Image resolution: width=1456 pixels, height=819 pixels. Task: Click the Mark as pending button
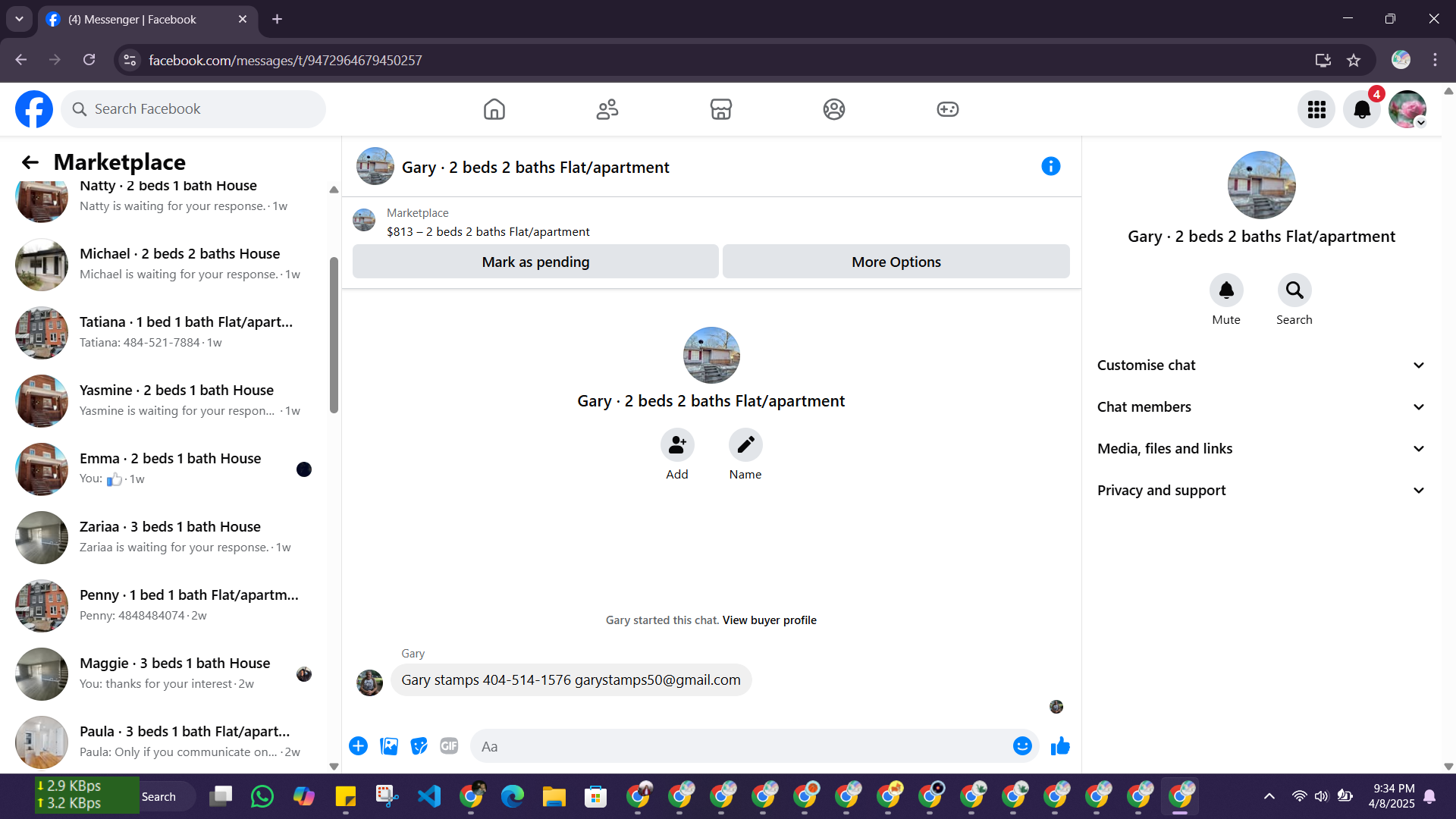pyautogui.click(x=535, y=262)
